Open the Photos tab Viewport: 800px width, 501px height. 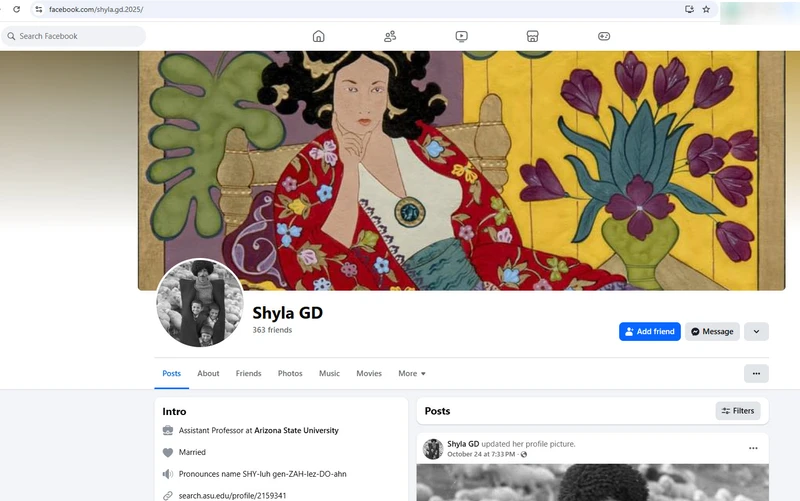[290, 373]
